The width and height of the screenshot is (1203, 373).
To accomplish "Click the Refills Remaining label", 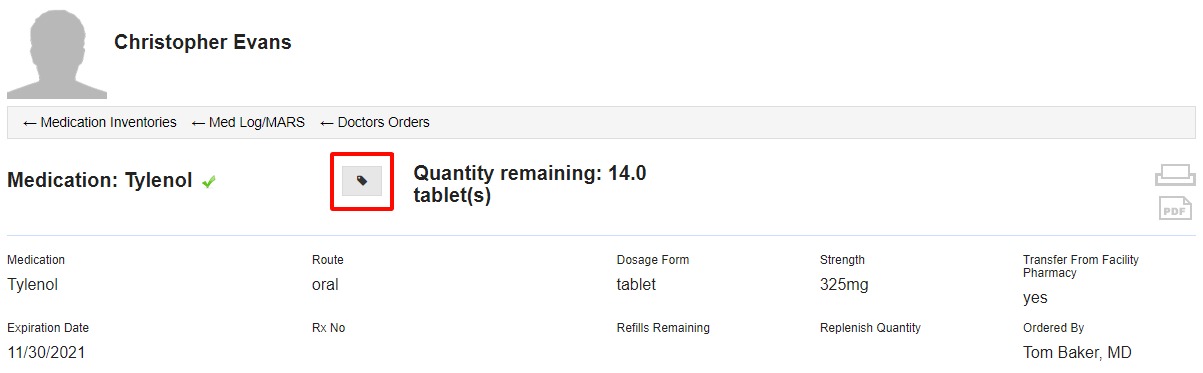I will click(663, 327).
